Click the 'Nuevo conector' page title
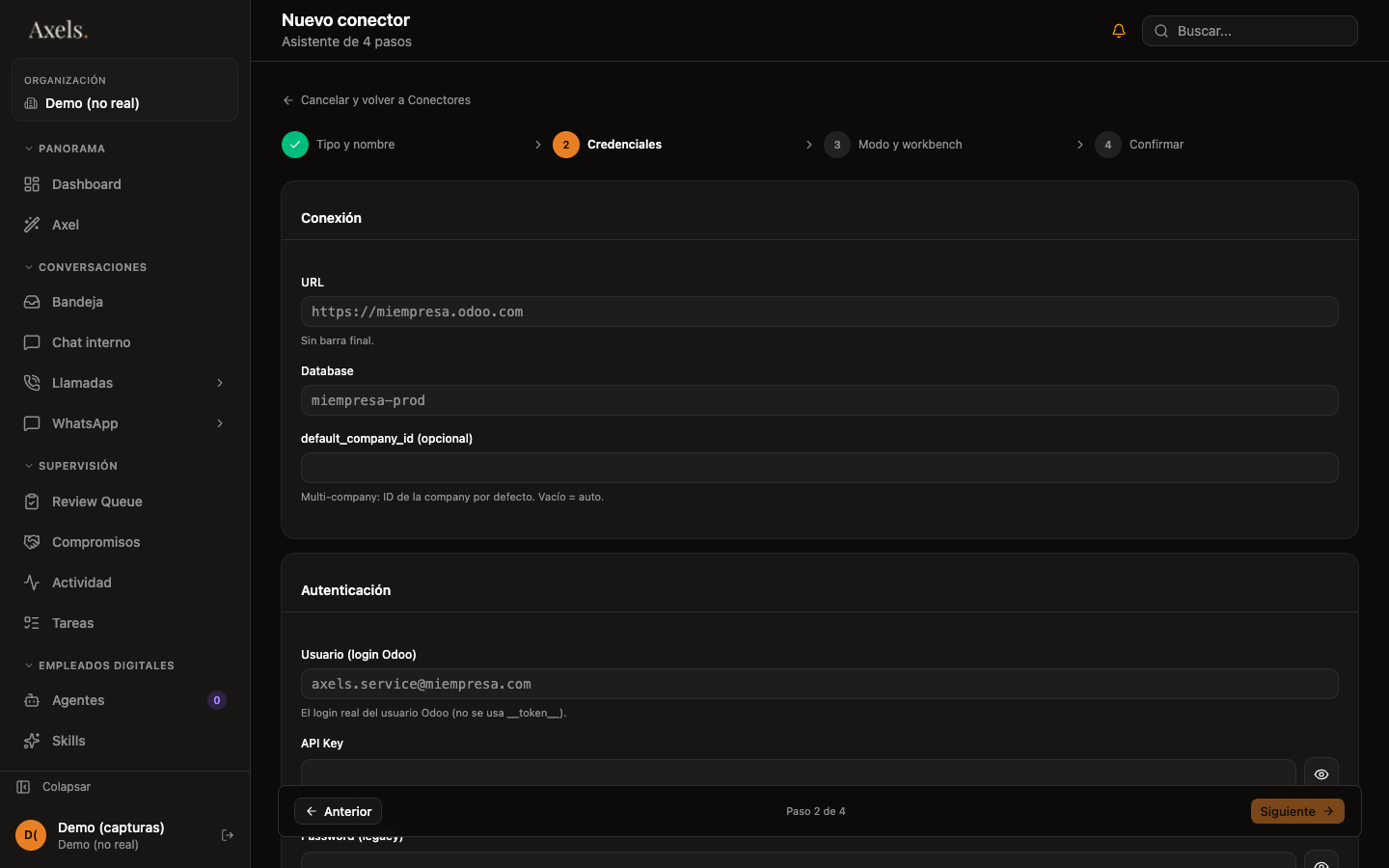Viewport: 1389px width, 868px height. [x=345, y=20]
